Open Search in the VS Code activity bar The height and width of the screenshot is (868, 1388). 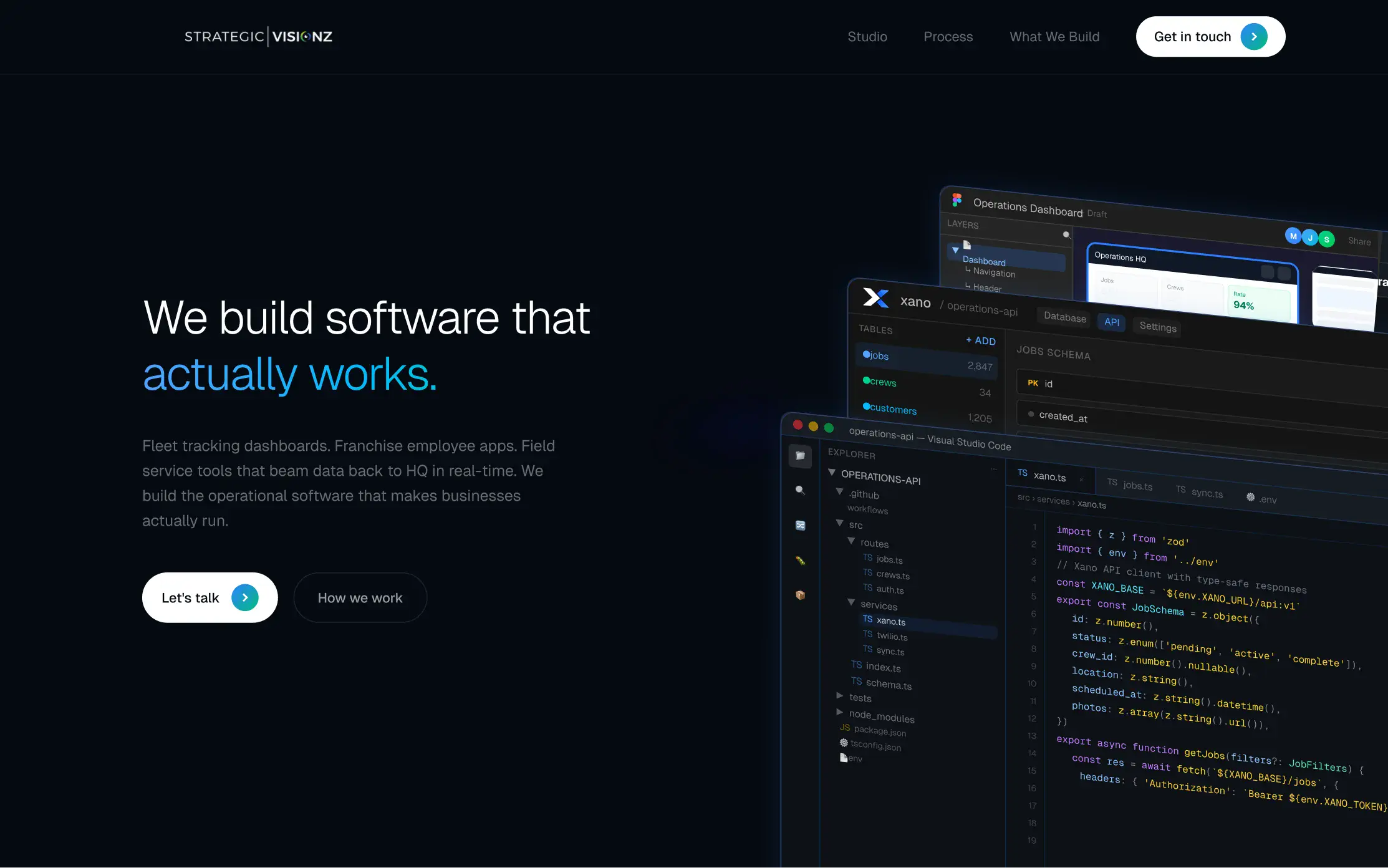(799, 489)
